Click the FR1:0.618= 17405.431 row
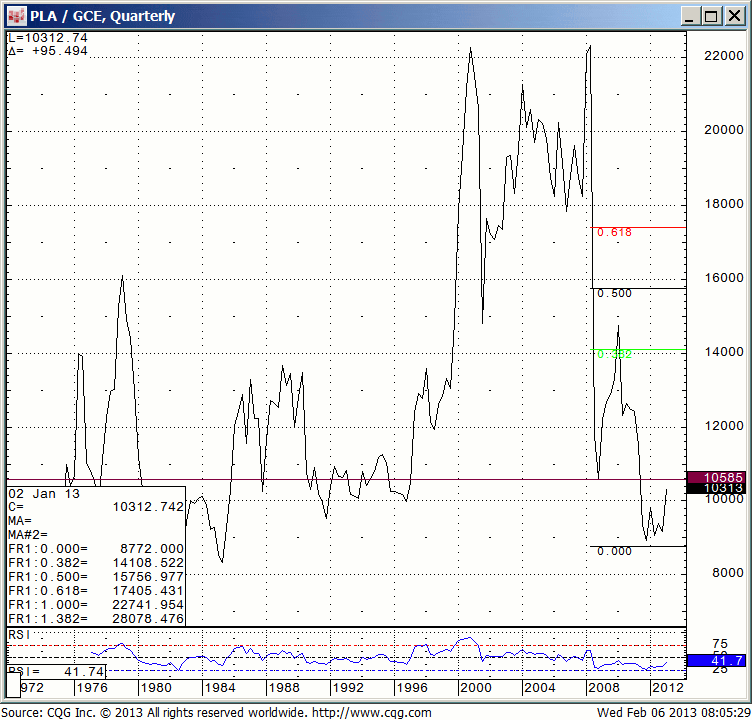Image resolution: width=752 pixels, height=720 pixels. (x=96, y=590)
